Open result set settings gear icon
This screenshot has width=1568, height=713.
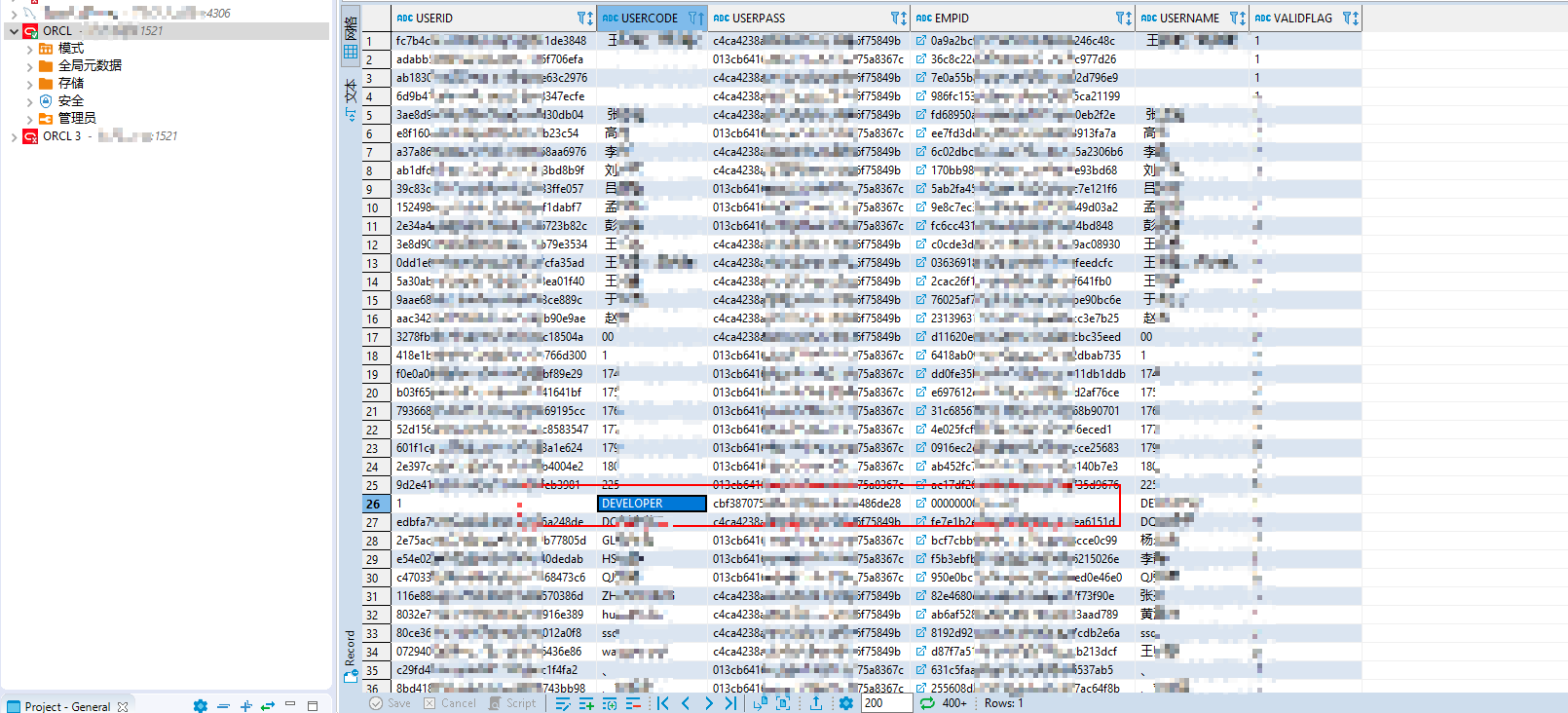point(846,703)
